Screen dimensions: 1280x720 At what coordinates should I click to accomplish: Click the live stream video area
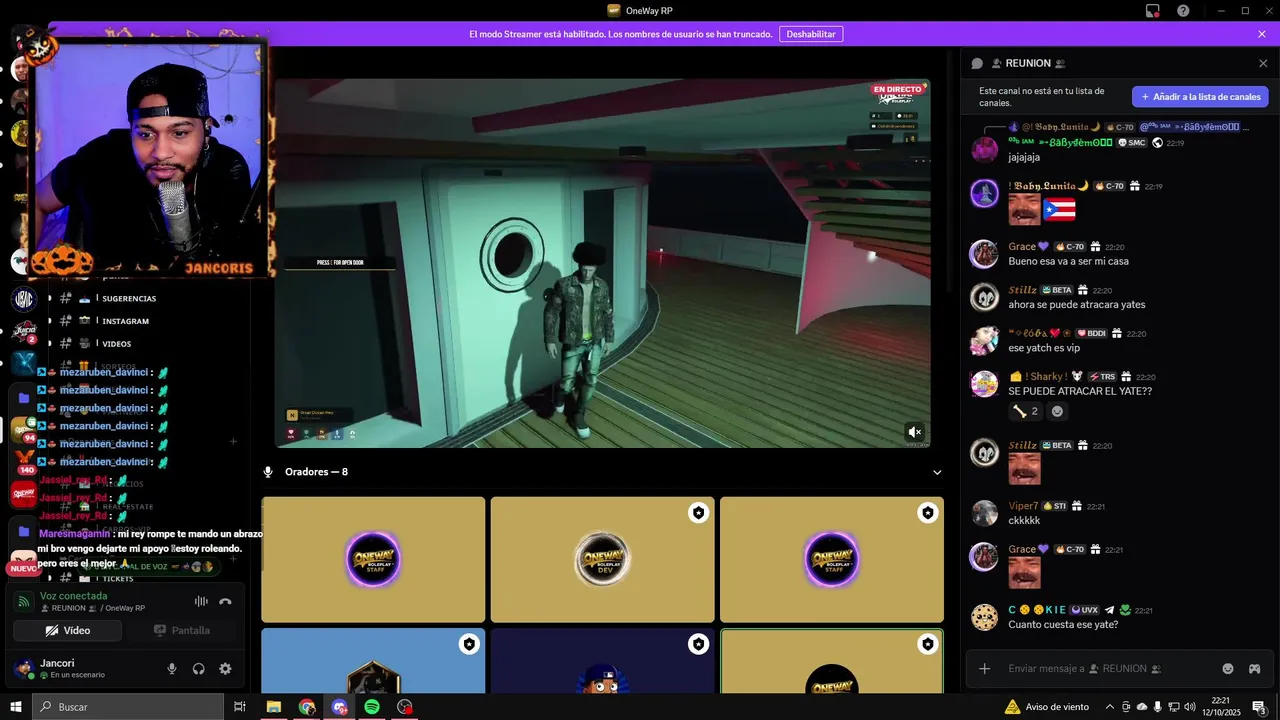click(602, 263)
